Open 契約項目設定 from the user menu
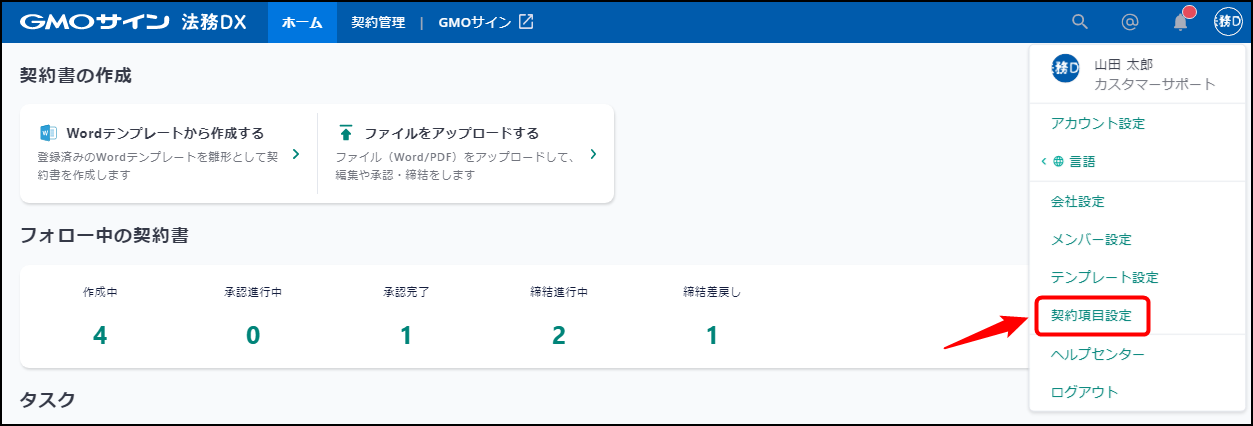The height and width of the screenshot is (426, 1253). pyautogui.click(x=1091, y=315)
